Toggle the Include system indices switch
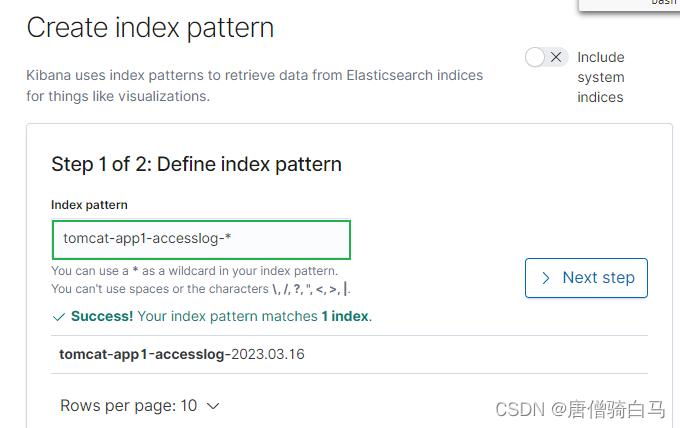Image resolution: width=680 pixels, height=428 pixels. click(x=546, y=57)
